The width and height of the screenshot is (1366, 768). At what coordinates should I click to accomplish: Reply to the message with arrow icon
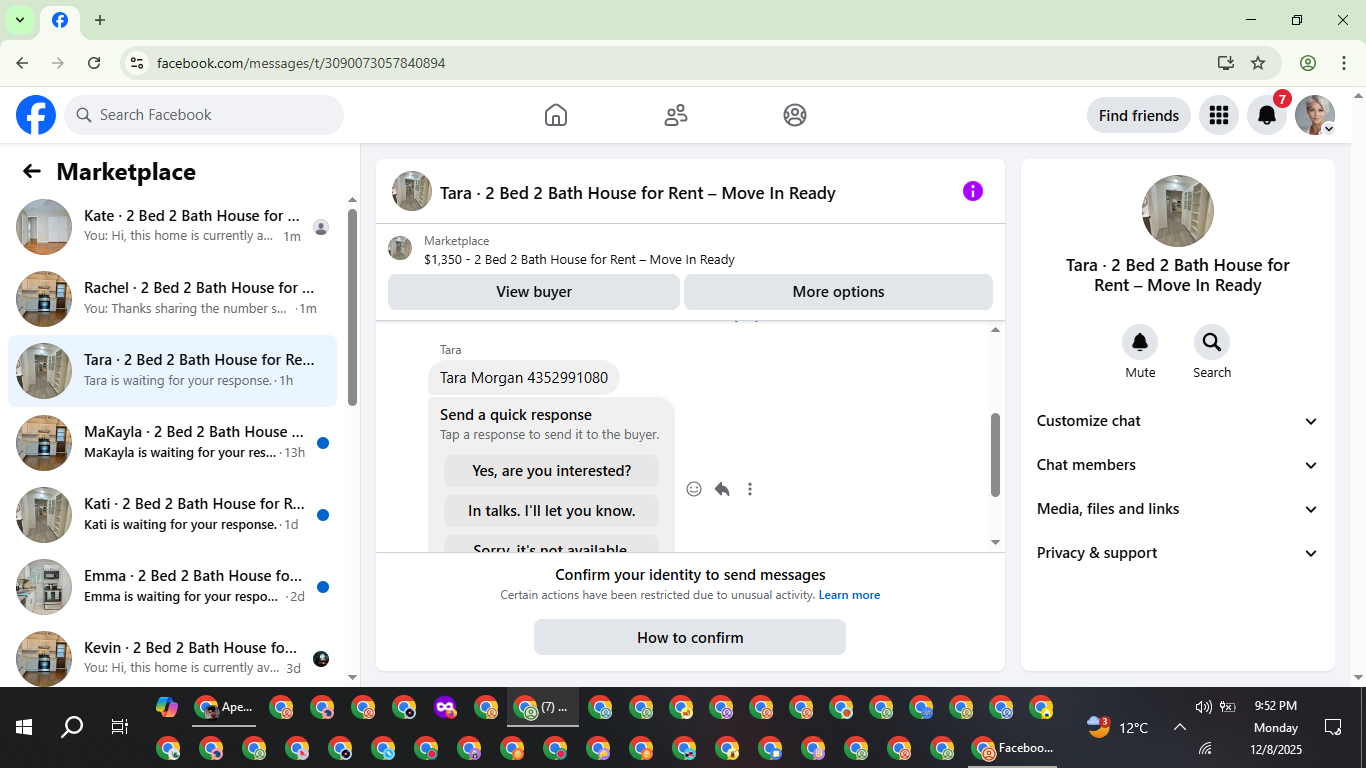(x=722, y=489)
